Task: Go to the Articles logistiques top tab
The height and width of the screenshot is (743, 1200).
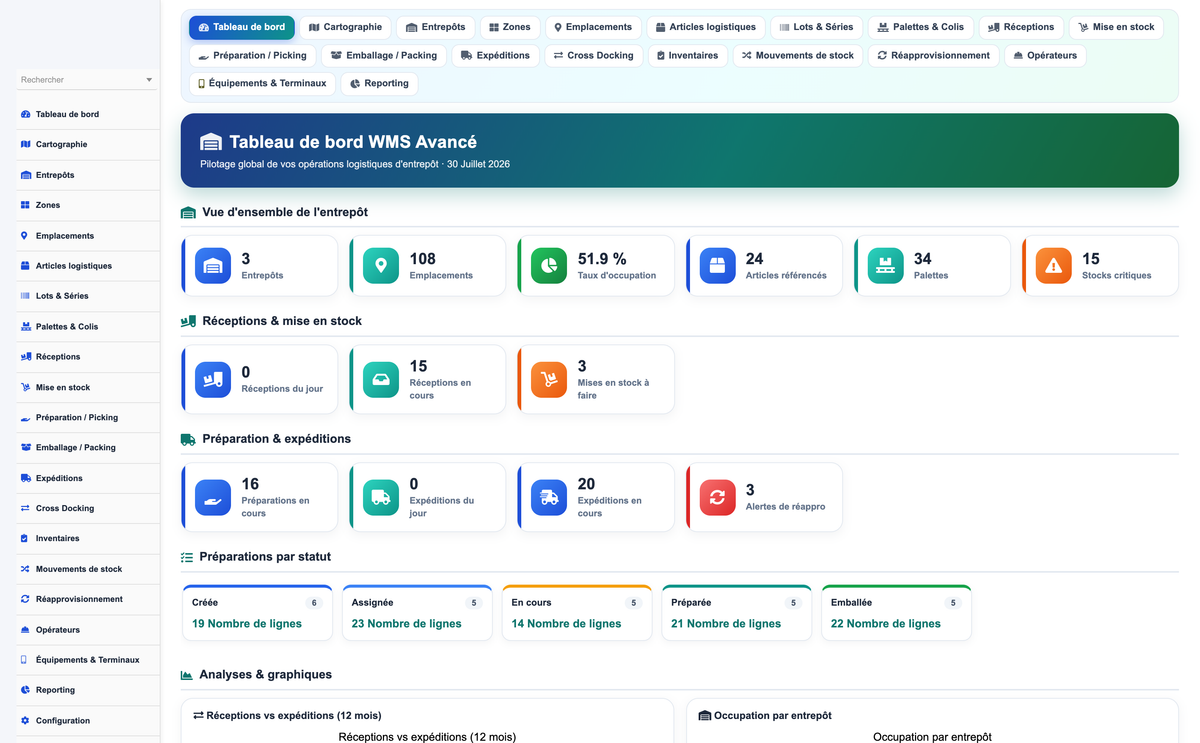Action: pos(706,27)
